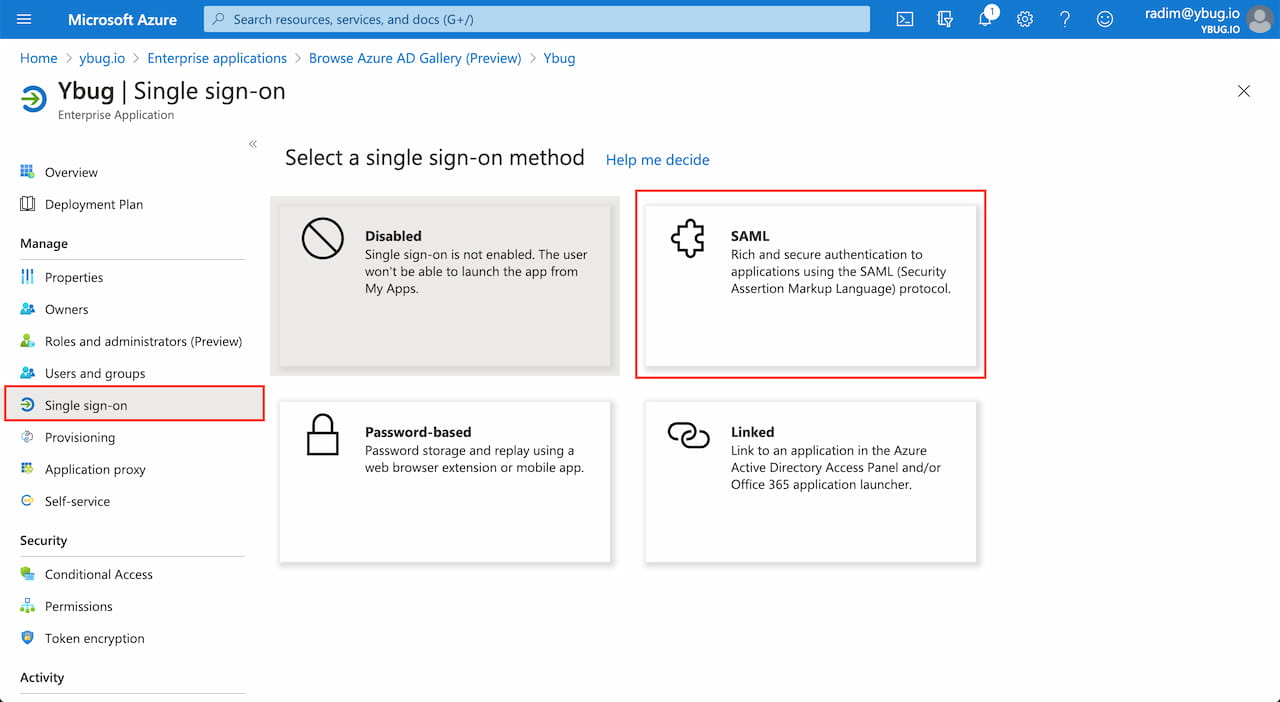Collapse the sidebar with double chevron

253,144
